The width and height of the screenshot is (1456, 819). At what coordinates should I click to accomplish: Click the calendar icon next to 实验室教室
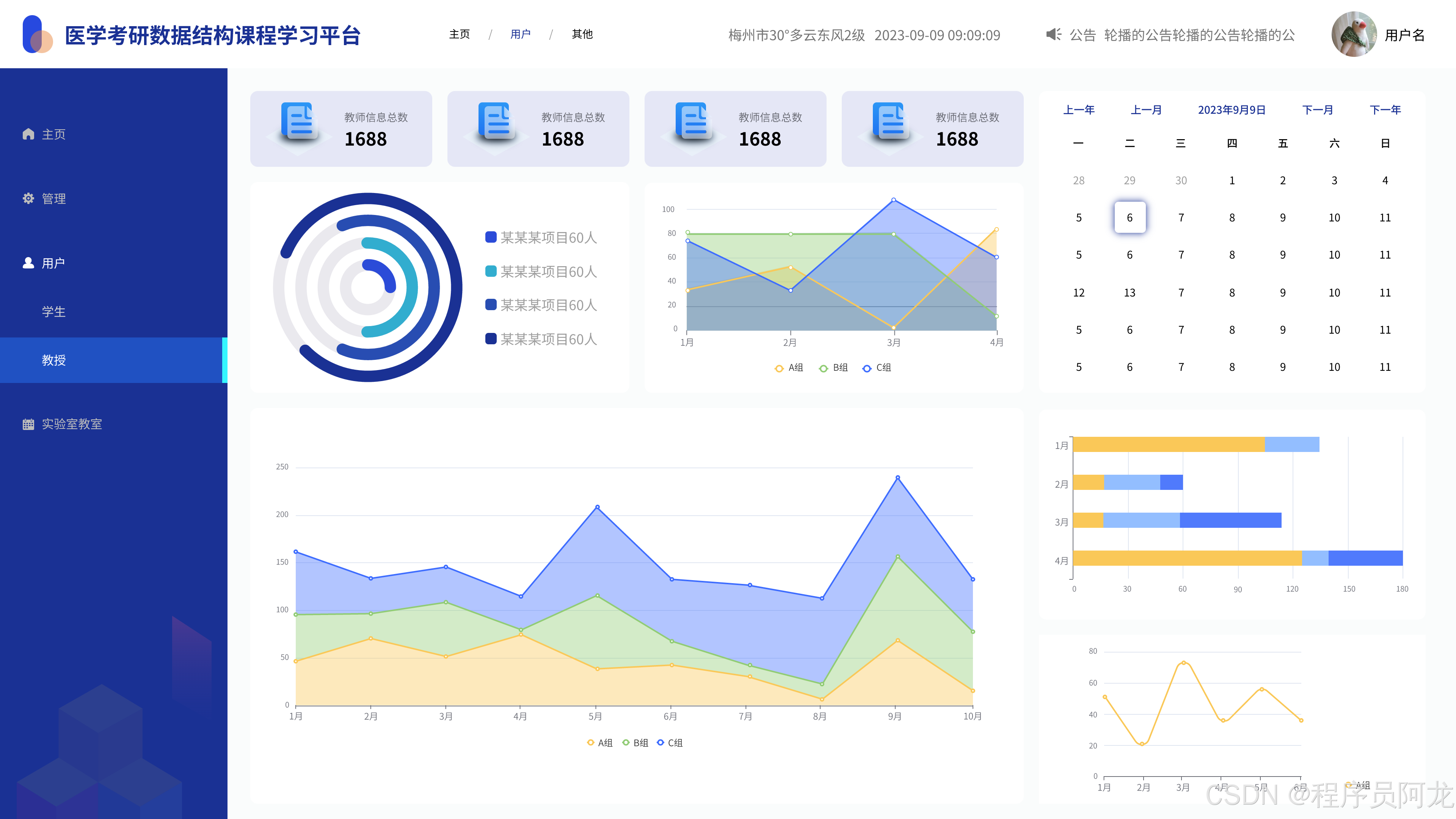pyautogui.click(x=28, y=424)
